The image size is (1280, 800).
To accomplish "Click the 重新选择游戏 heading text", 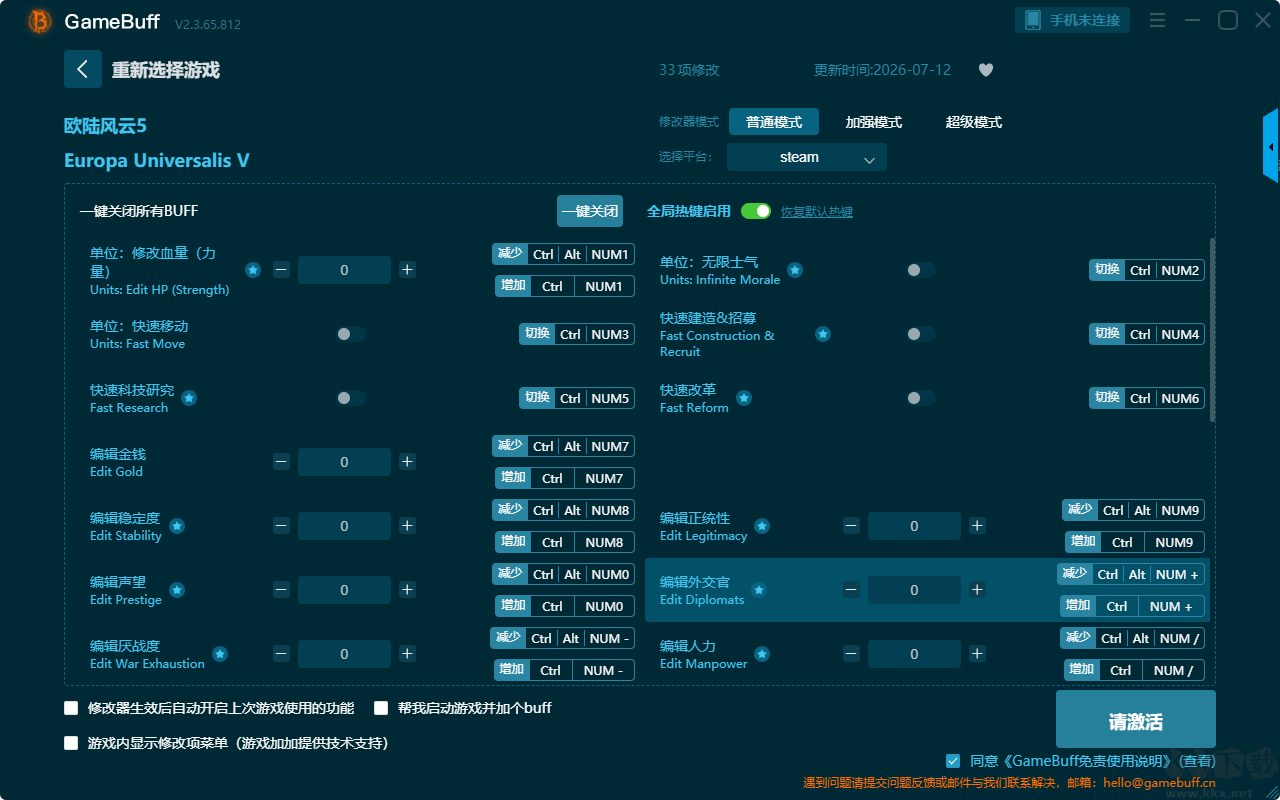I will tap(166, 70).
